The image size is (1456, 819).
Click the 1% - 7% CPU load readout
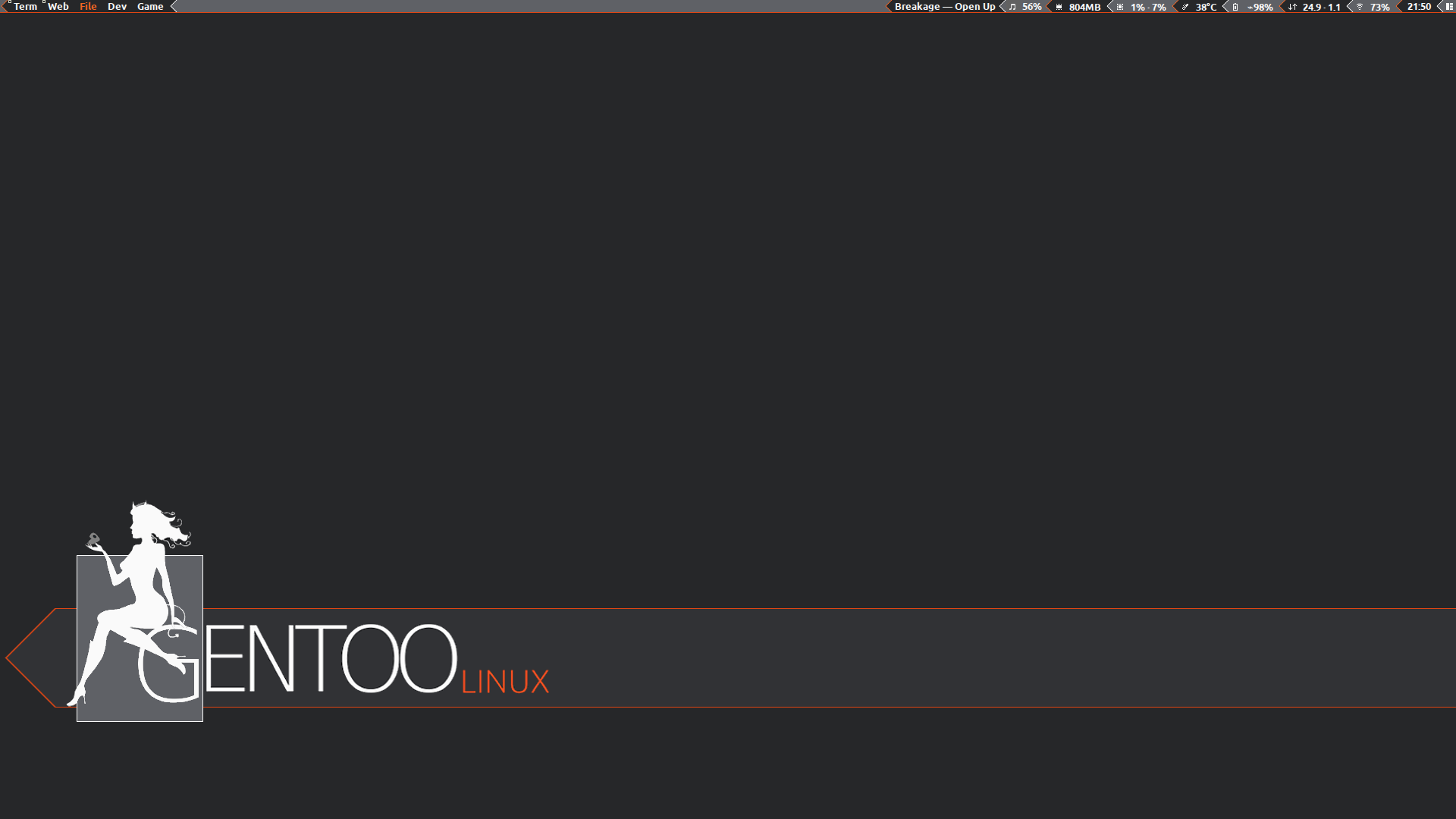pos(1148,7)
